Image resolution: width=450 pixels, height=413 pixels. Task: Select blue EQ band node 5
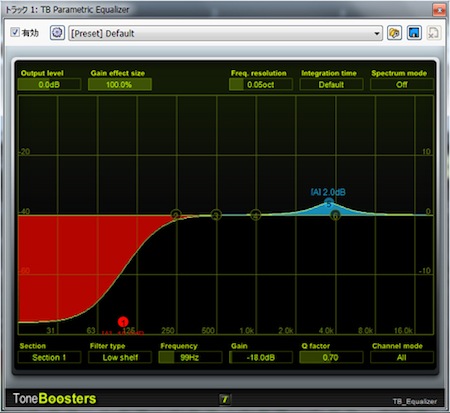[x=329, y=203]
